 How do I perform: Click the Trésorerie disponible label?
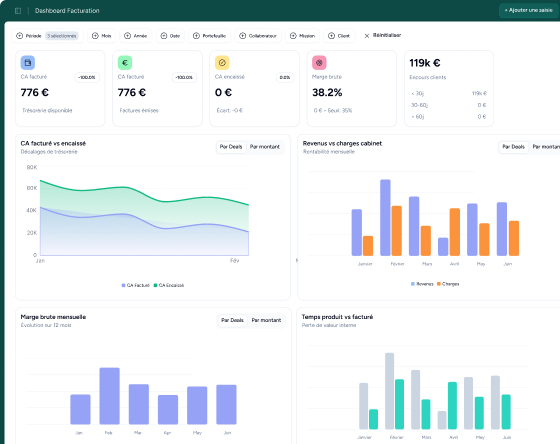tap(47, 111)
